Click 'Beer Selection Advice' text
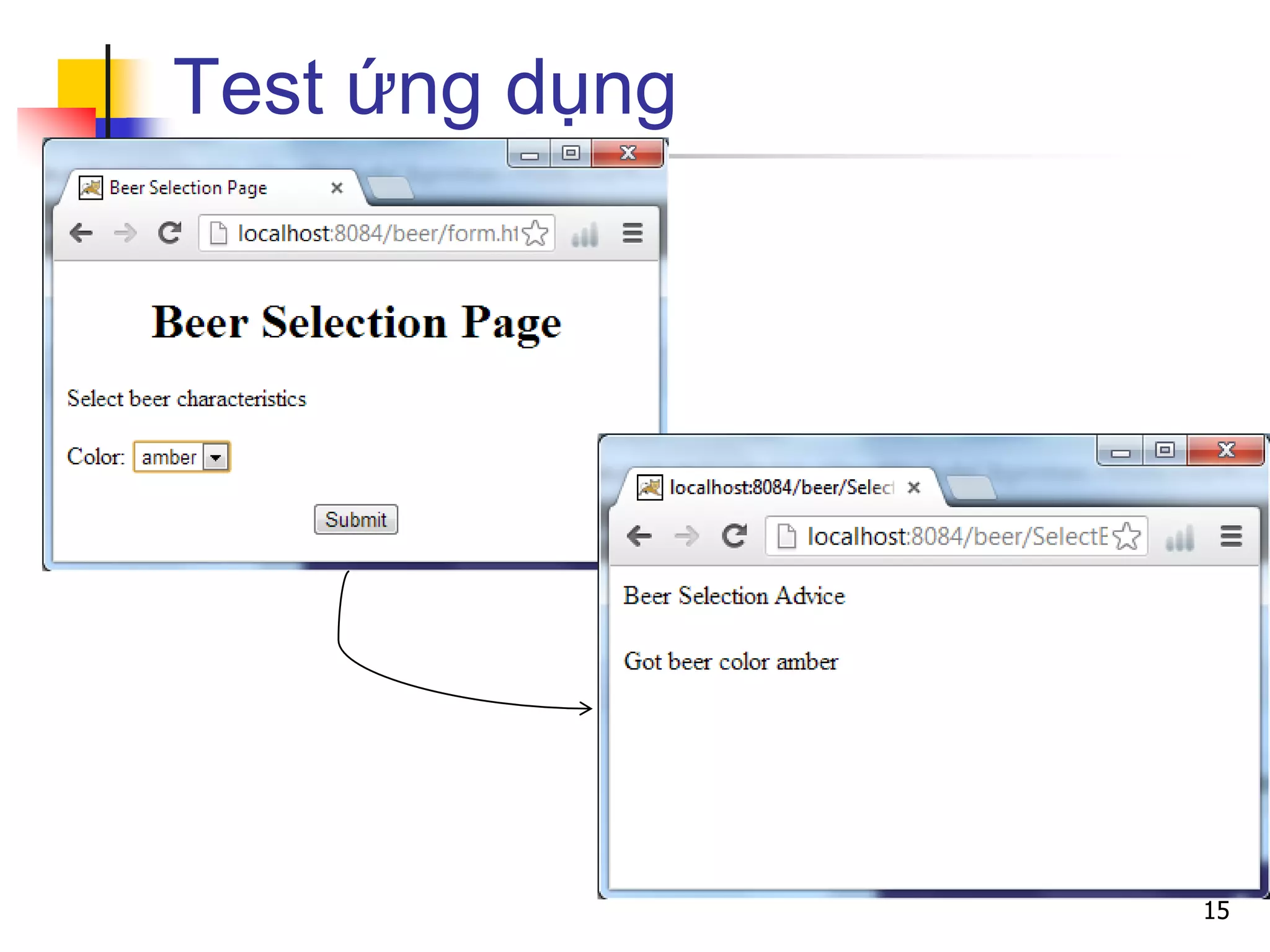 (734, 596)
